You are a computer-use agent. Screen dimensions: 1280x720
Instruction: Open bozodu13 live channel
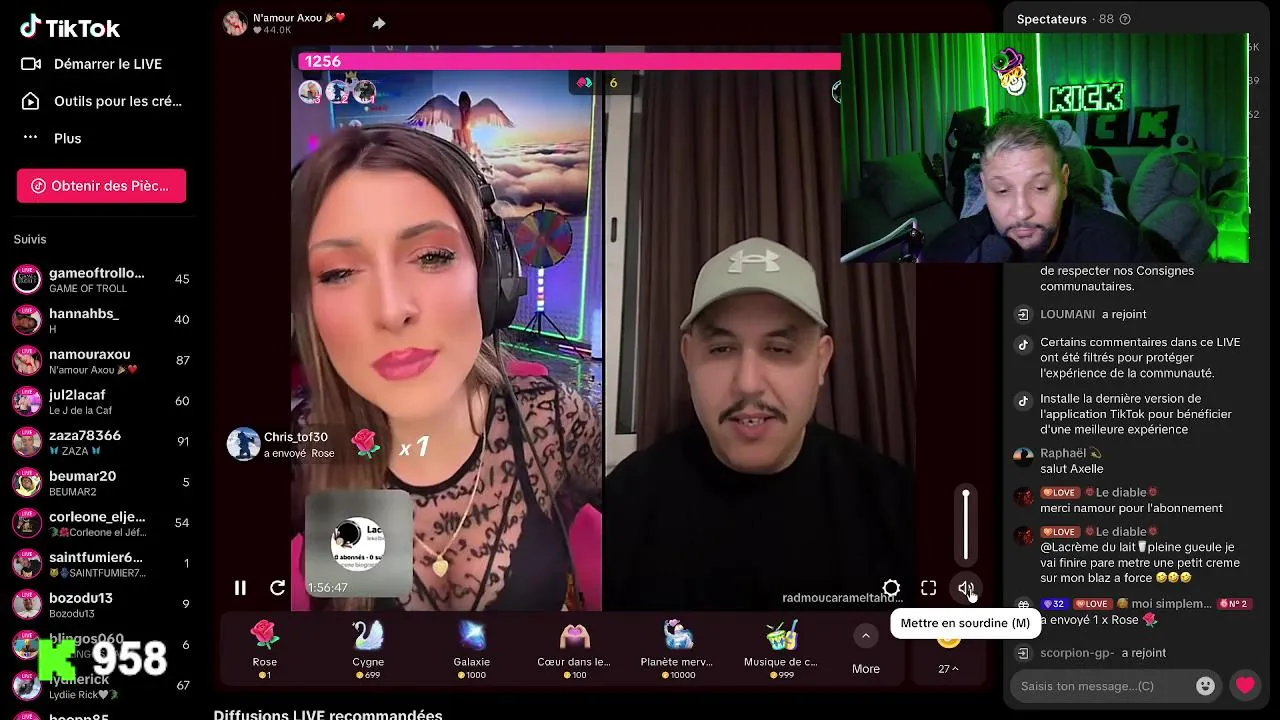click(x=100, y=605)
